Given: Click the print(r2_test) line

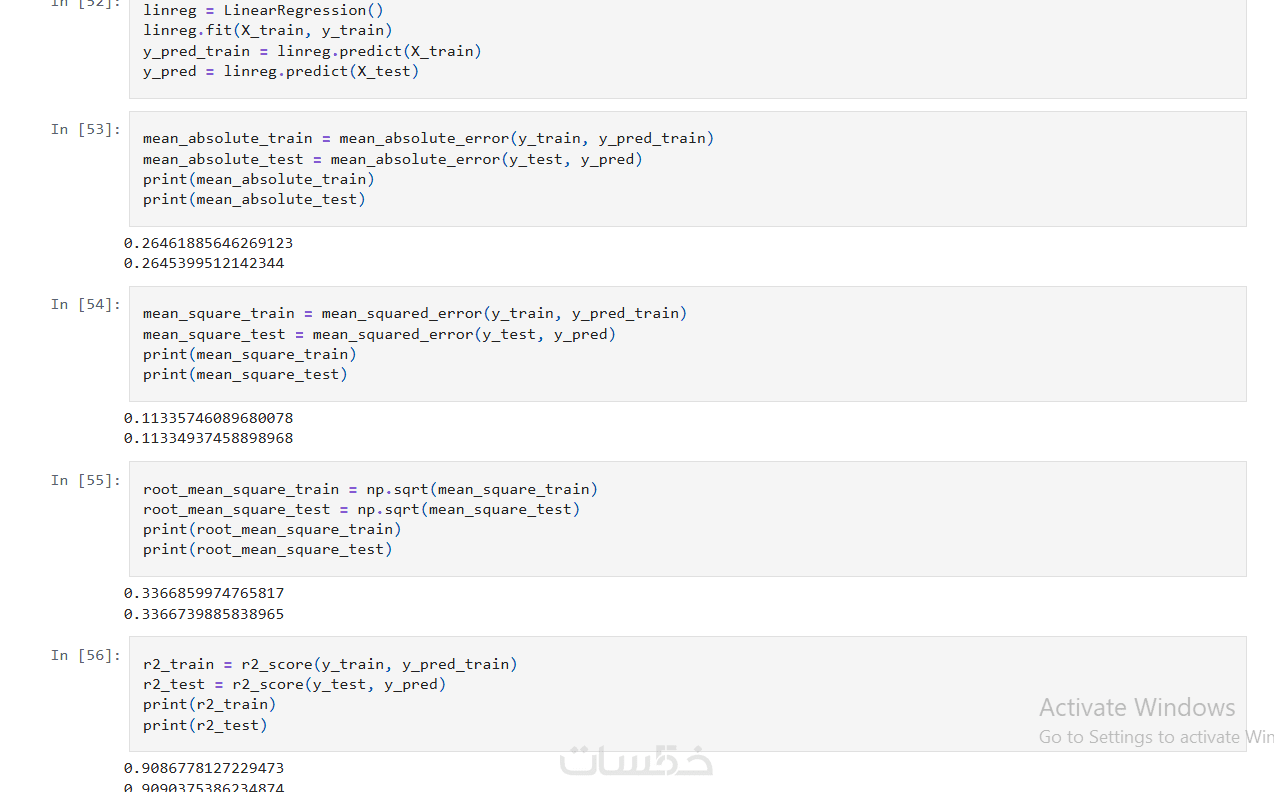Looking at the screenshot, I should point(205,725).
